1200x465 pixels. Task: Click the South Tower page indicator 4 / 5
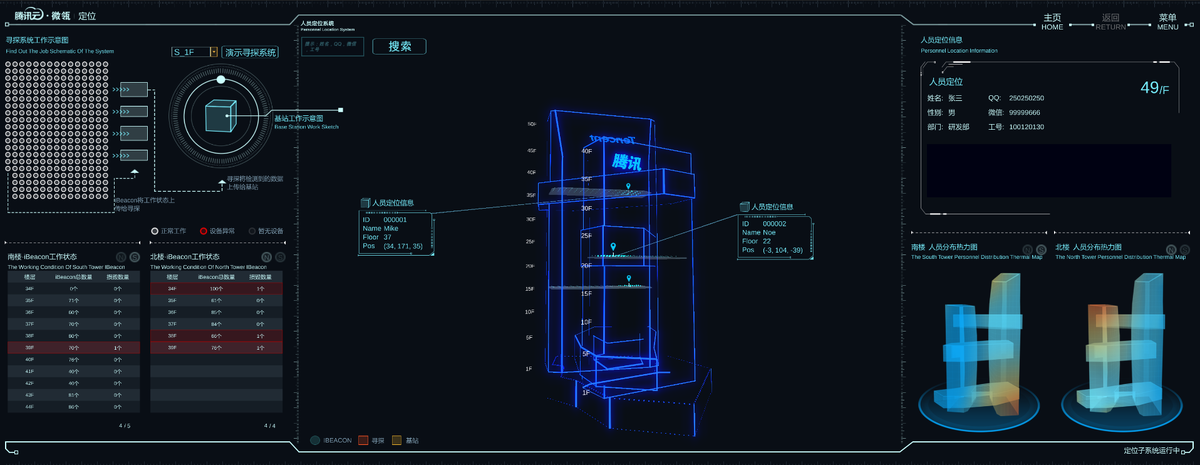click(125, 426)
